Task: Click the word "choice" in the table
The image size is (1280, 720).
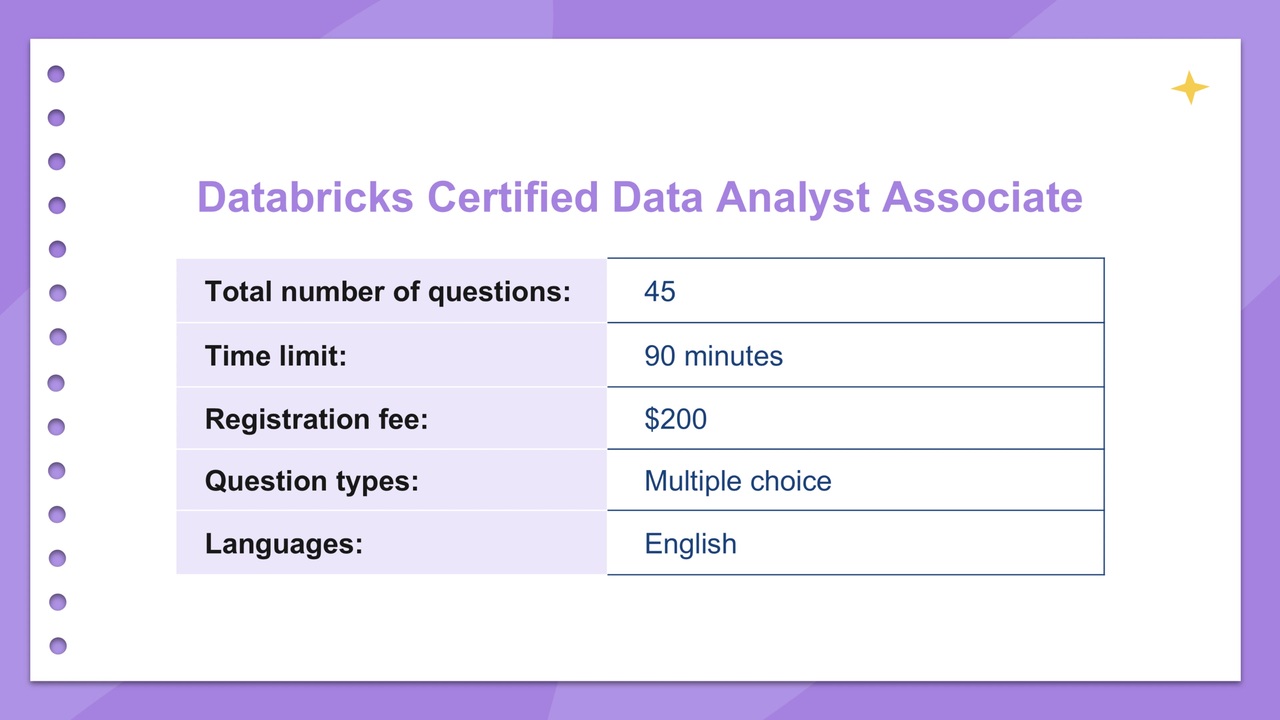Action: point(792,481)
